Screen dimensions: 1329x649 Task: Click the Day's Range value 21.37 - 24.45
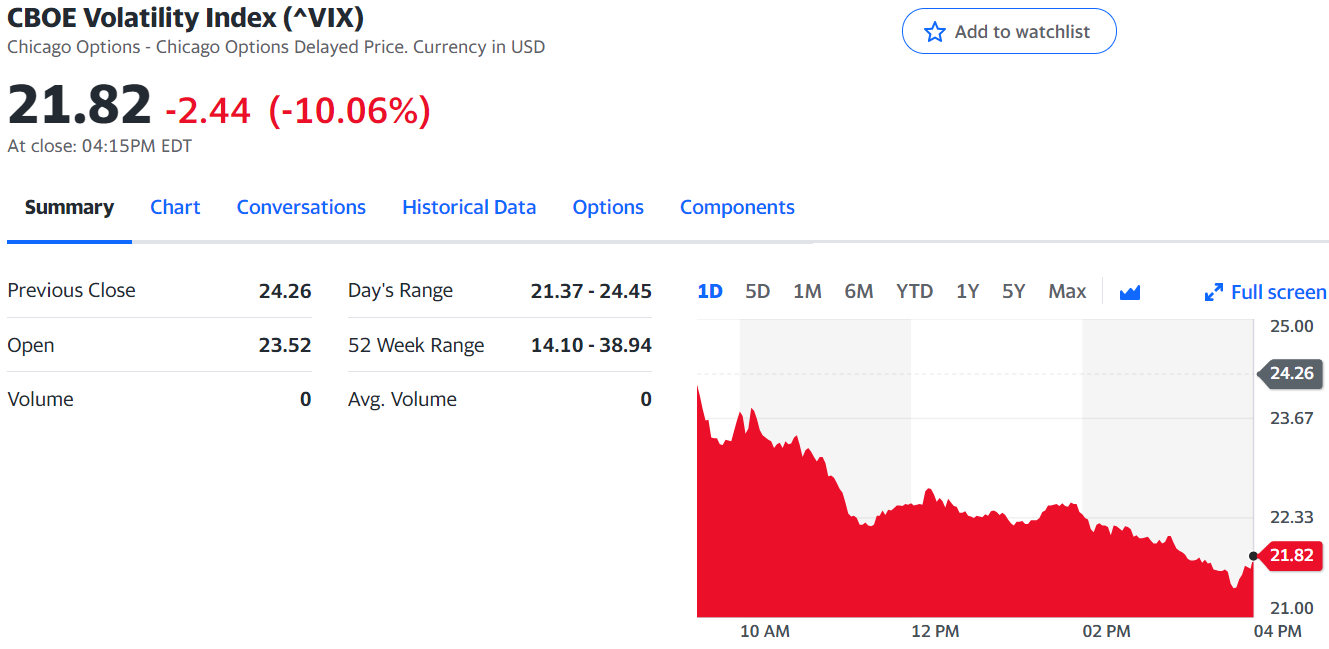point(591,291)
